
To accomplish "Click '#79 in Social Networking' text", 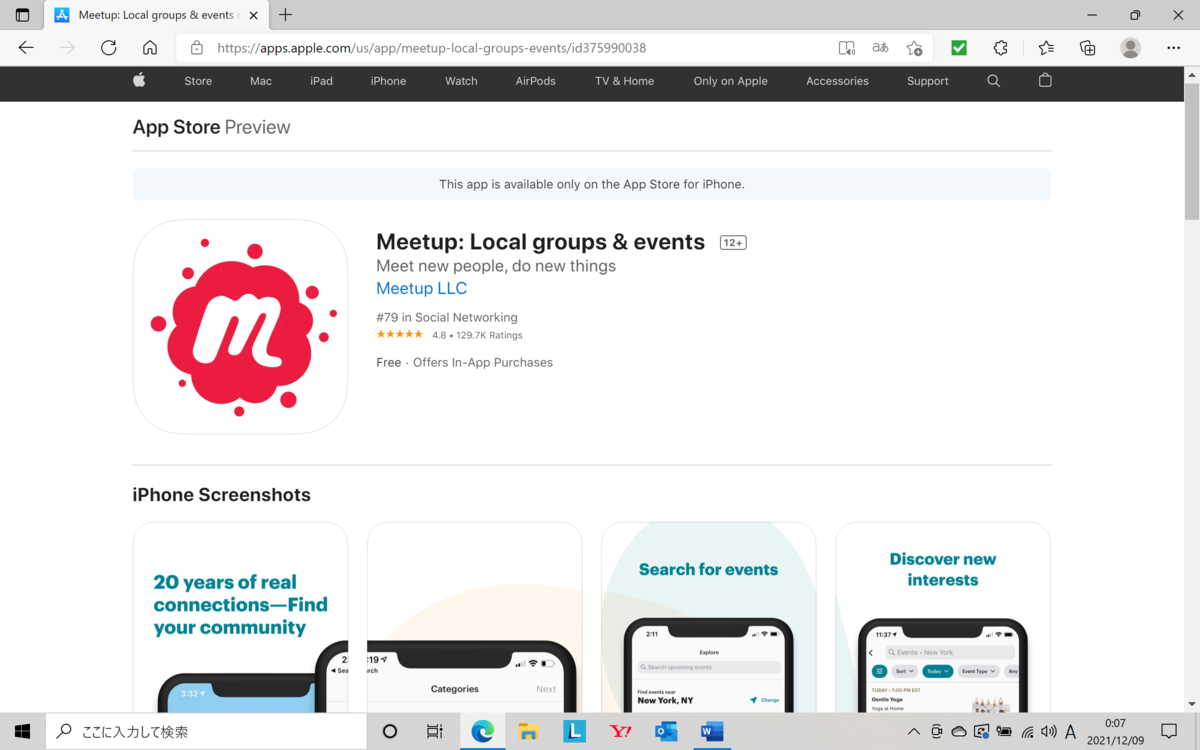I will [x=446, y=317].
